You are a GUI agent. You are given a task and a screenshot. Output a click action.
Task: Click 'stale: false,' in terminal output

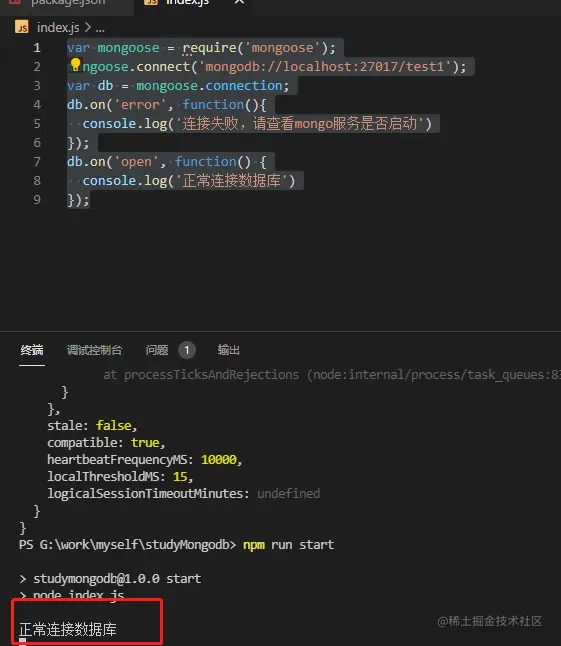(92, 425)
